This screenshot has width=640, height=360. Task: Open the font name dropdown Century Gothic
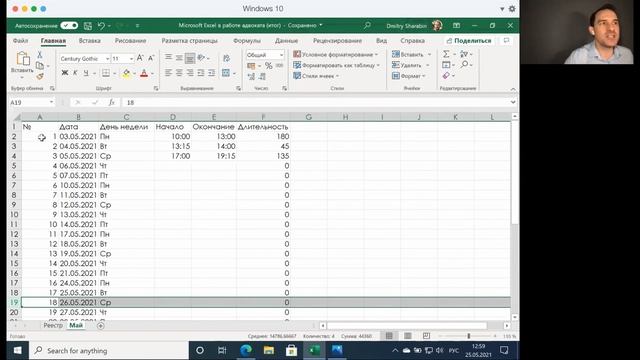[107, 59]
